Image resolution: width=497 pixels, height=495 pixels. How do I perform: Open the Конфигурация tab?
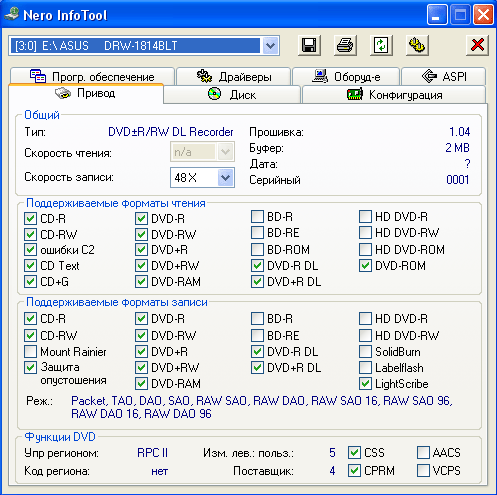(x=394, y=95)
